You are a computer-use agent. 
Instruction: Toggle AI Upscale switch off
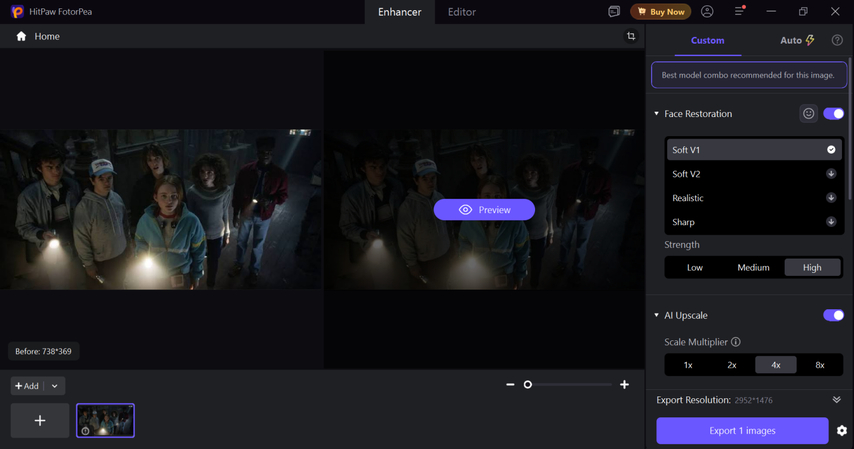[833, 315]
